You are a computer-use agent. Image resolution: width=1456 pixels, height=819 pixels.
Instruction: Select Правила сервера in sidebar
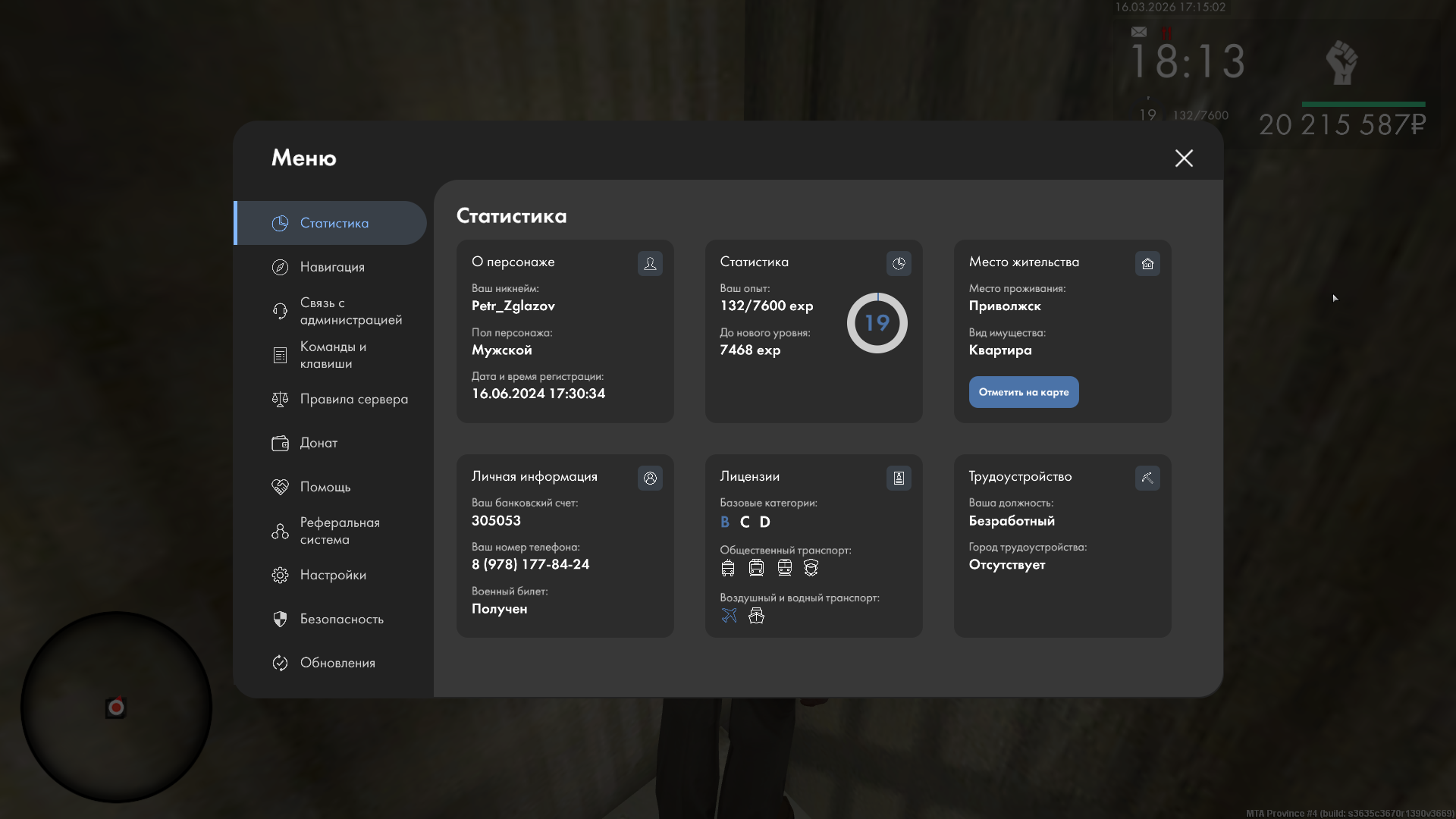tap(353, 399)
